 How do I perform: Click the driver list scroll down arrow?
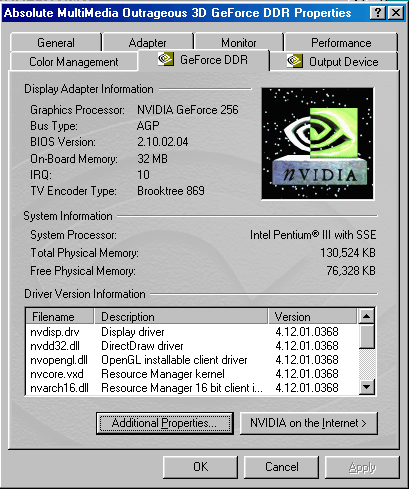coord(367,387)
